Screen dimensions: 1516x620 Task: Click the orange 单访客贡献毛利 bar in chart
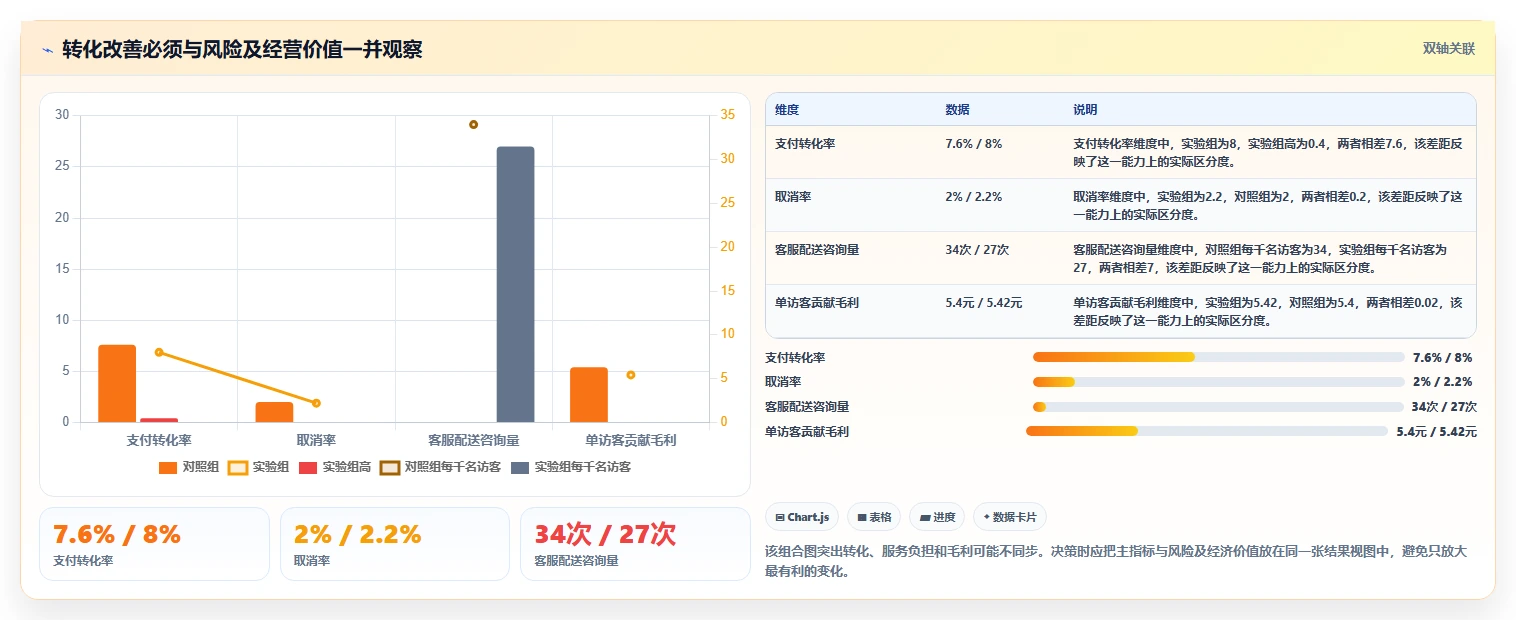[x=589, y=394]
